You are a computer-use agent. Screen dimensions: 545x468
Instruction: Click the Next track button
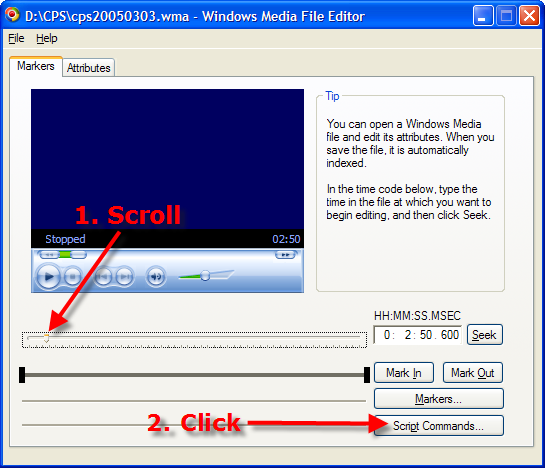point(124,277)
